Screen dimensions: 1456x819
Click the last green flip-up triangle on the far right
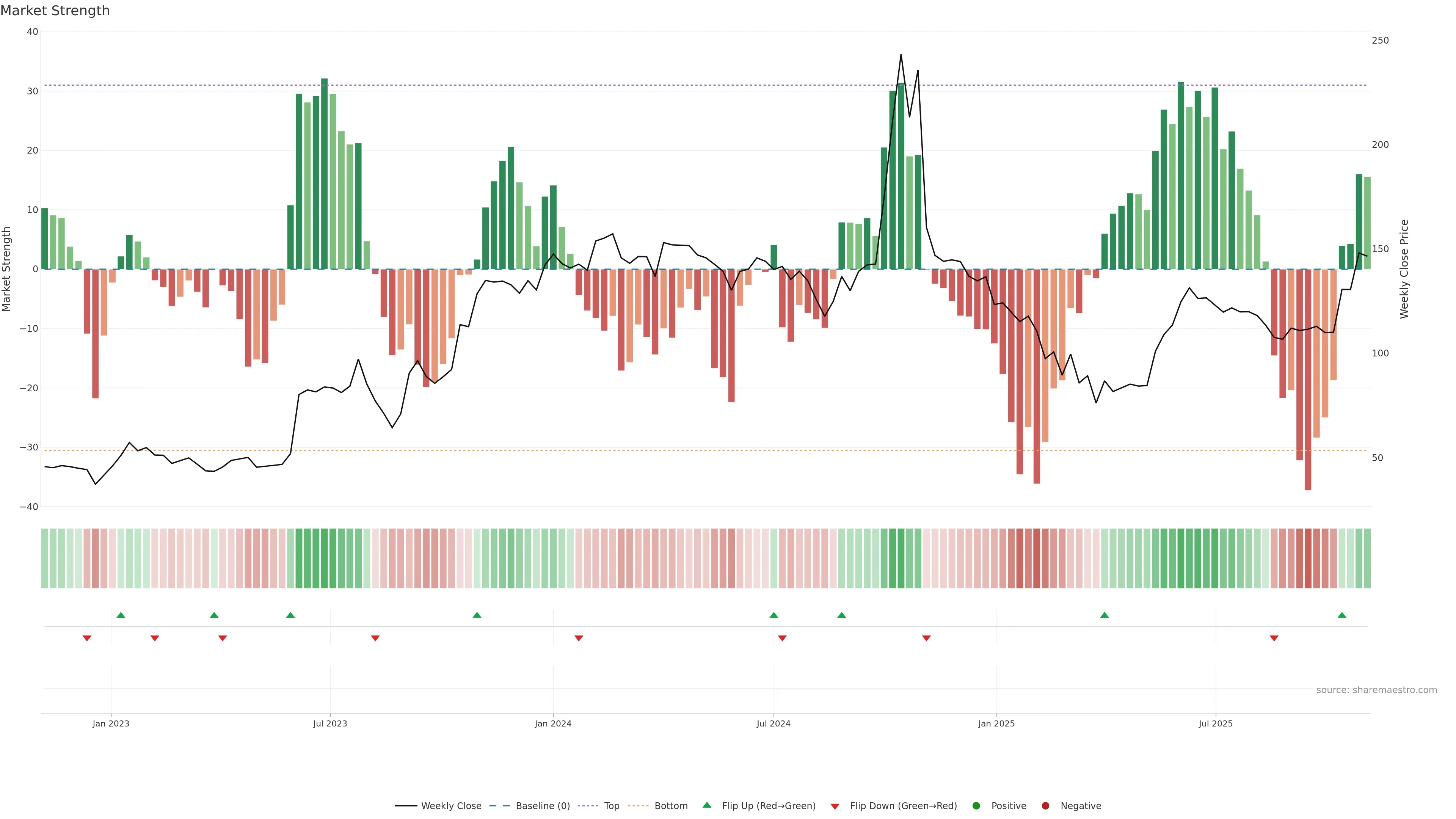pos(1342,615)
